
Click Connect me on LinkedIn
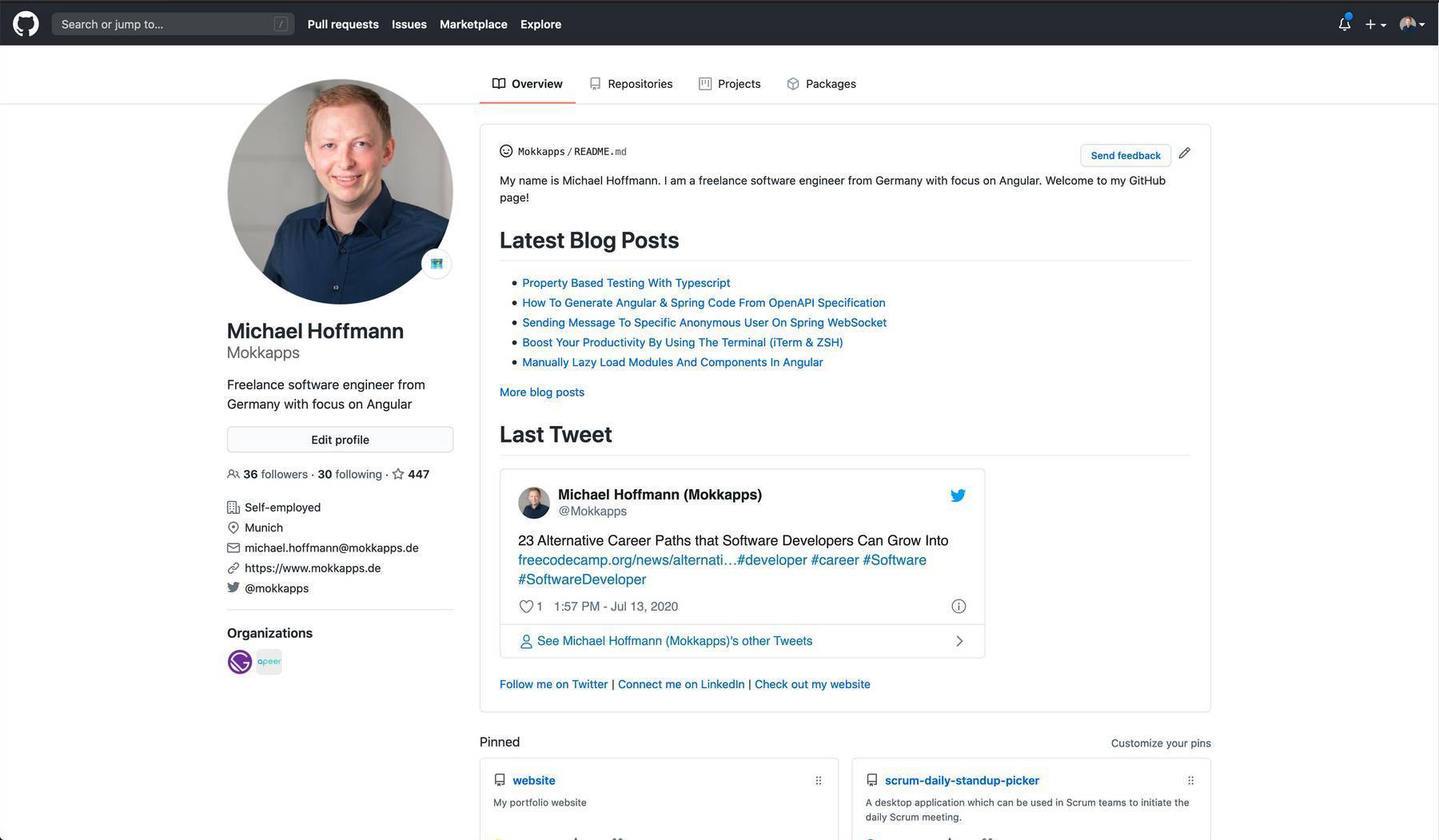[681, 684]
